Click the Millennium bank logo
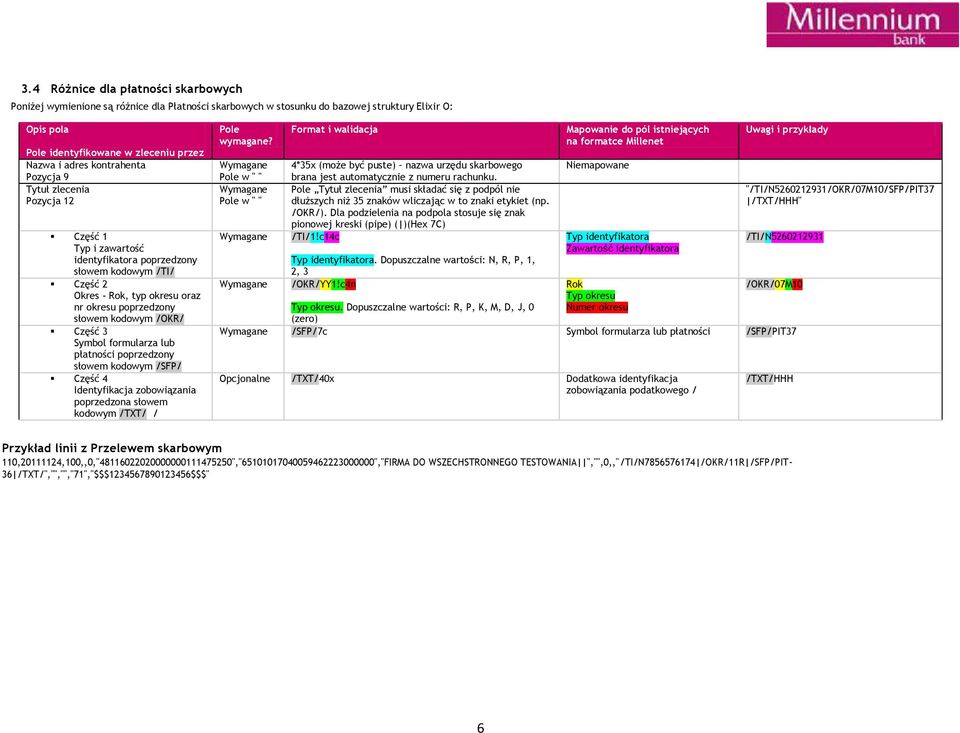 click(863, 24)
